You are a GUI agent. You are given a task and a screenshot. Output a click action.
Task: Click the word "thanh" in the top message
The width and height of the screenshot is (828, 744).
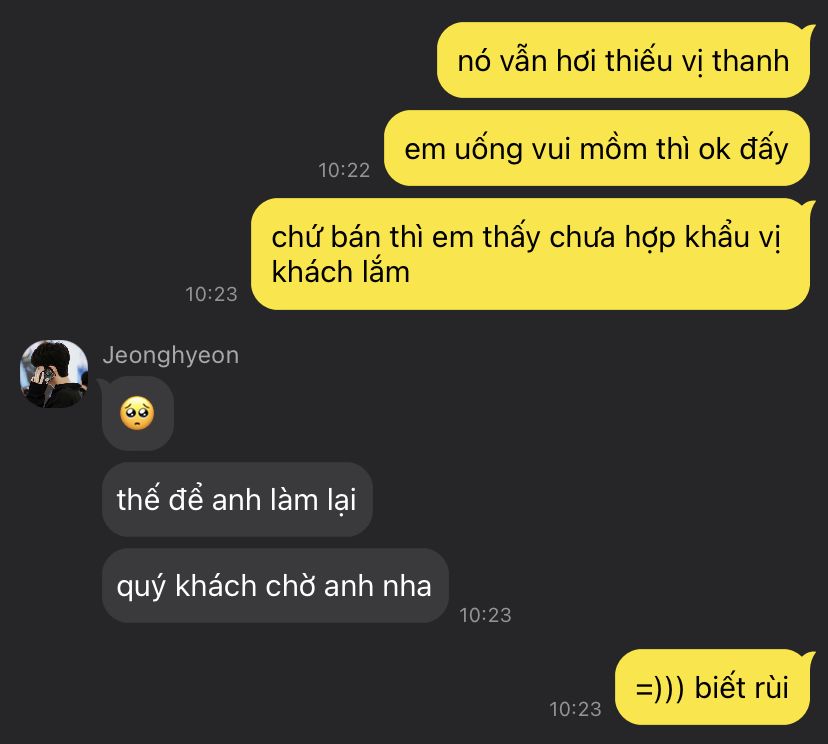(x=750, y=61)
